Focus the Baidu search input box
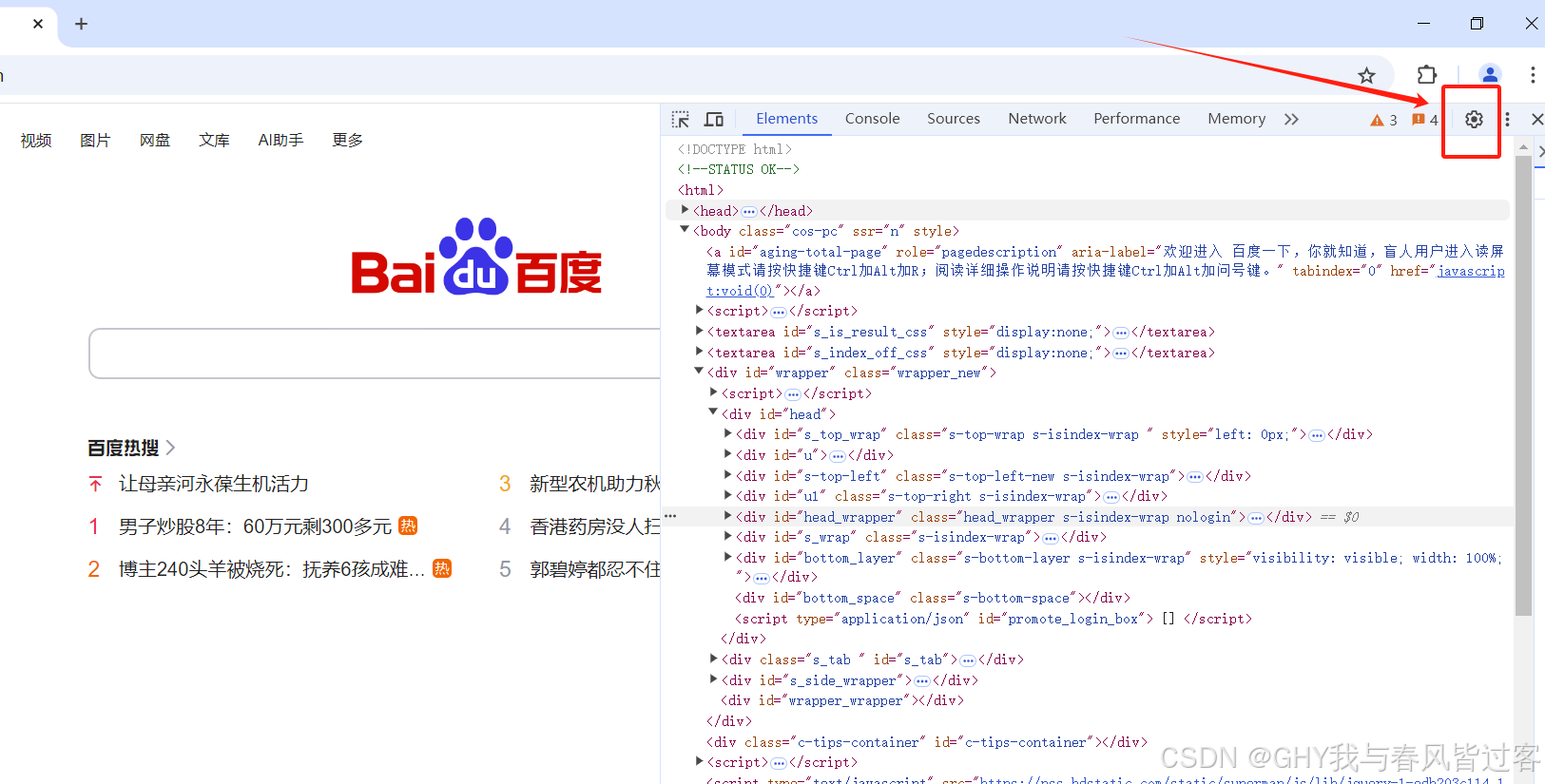The image size is (1545, 784). click(375, 354)
